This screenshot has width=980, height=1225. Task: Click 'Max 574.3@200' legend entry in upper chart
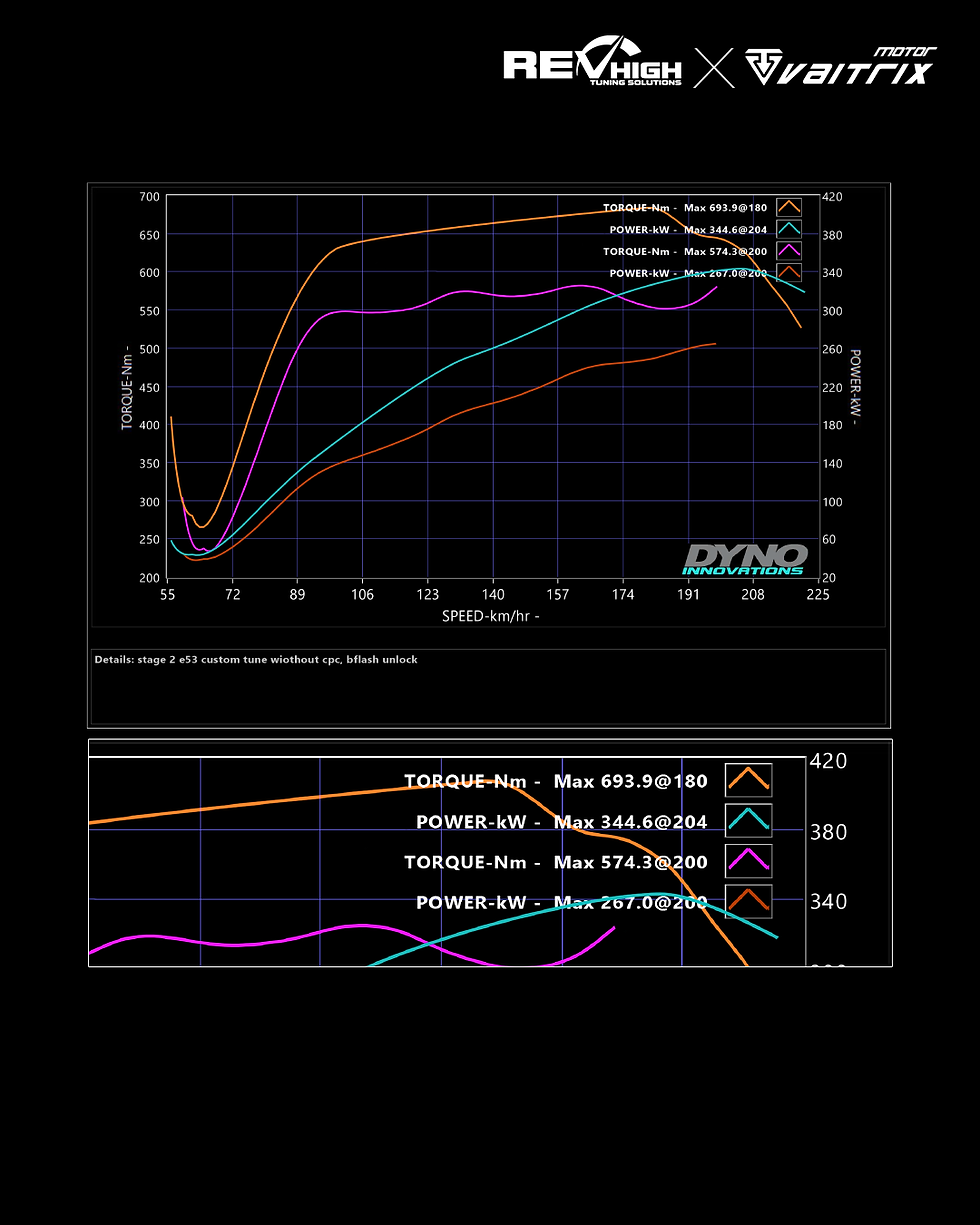pos(725,252)
